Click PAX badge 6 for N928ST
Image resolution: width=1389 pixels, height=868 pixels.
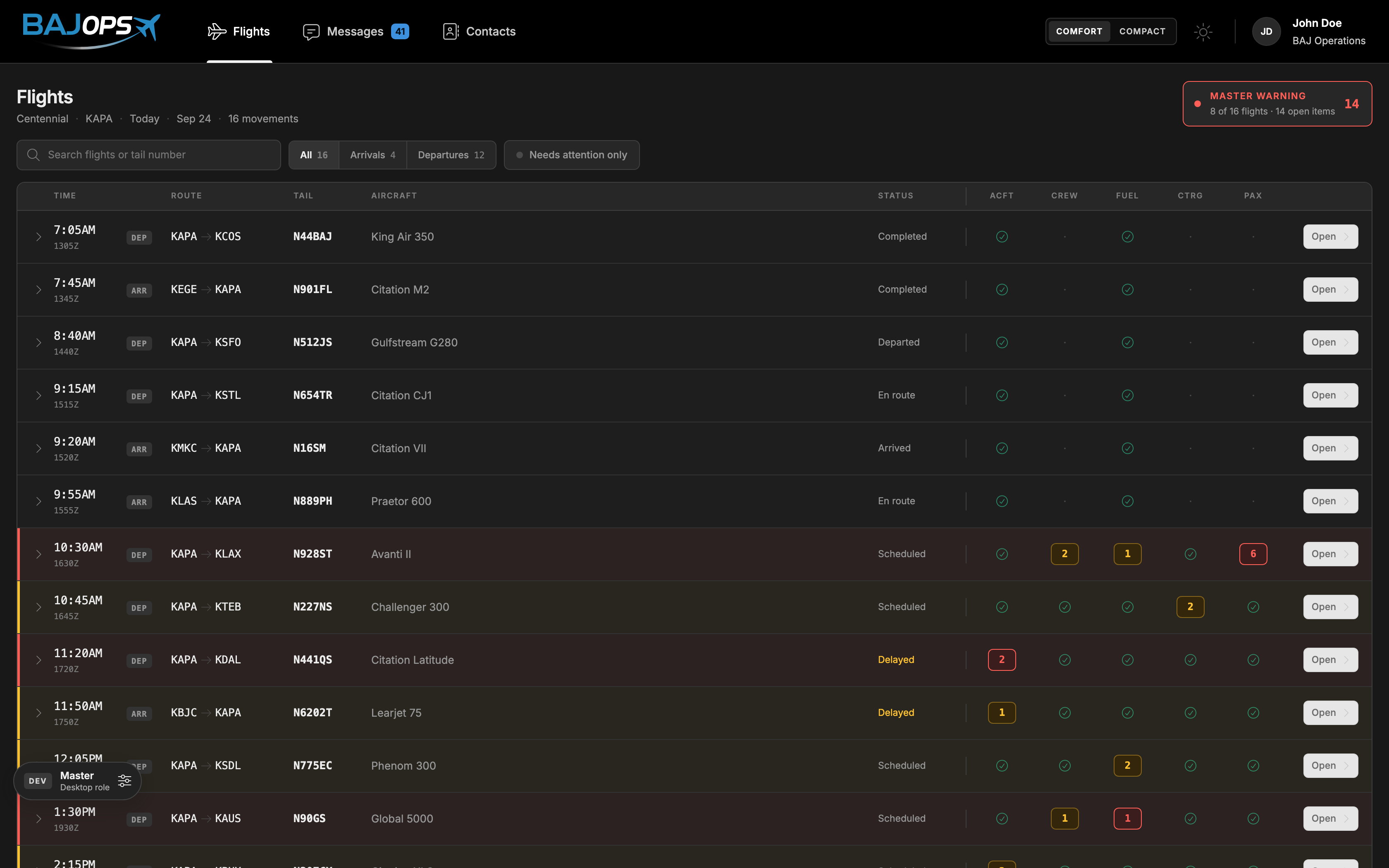pyautogui.click(x=1253, y=554)
